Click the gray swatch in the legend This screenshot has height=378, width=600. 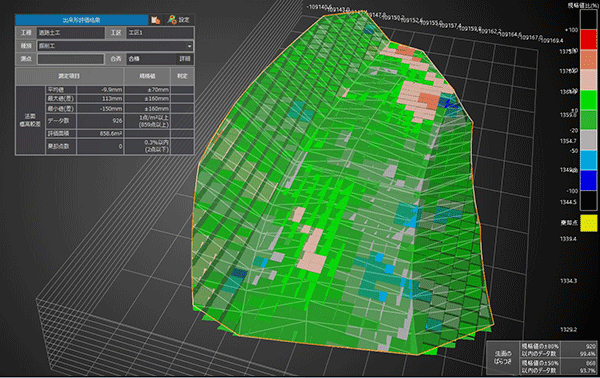(589, 140)
